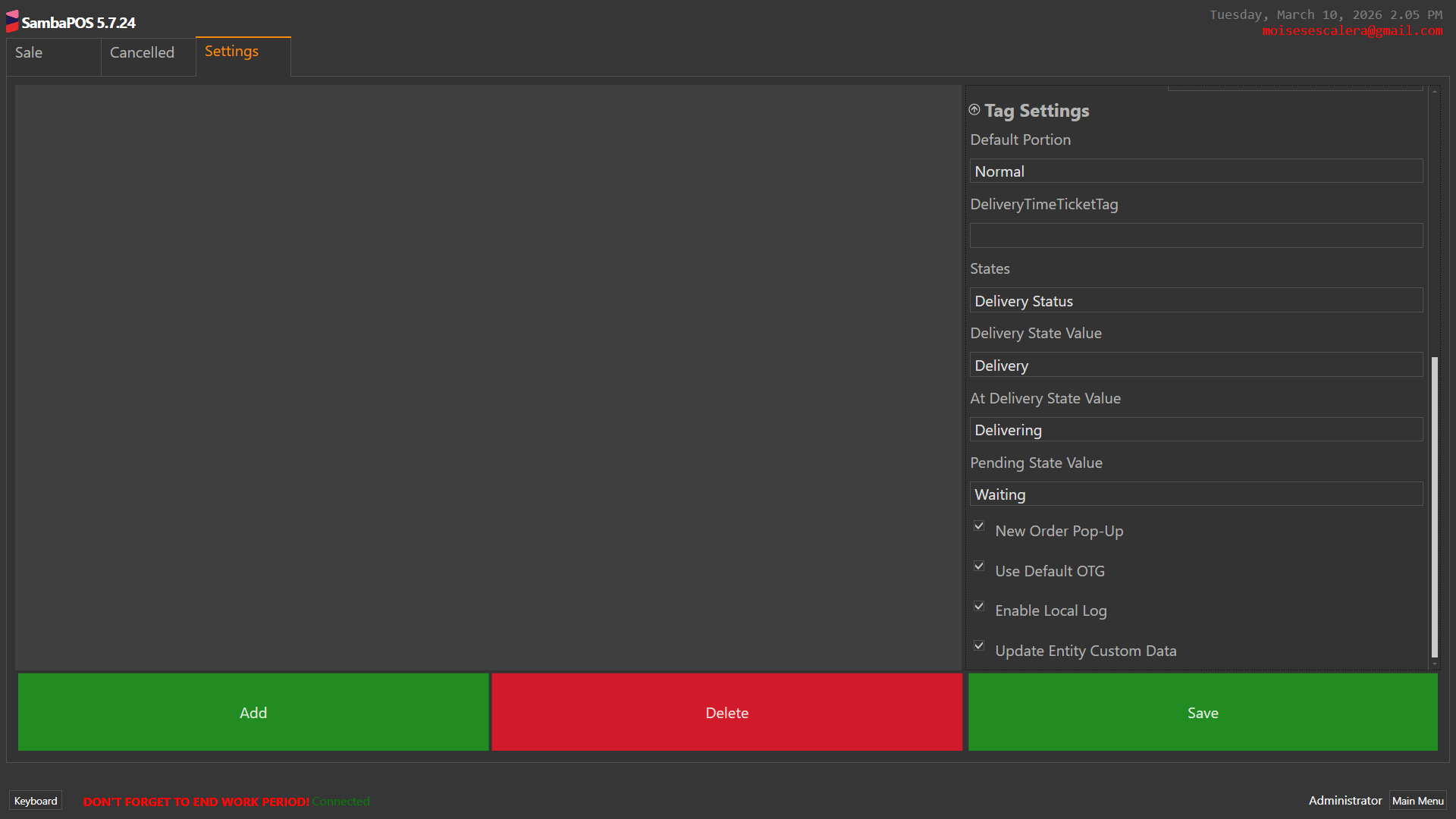Disable Enable Local Log checkbox
This screenshot has height=819, width=1456.
click(x=979, y=607)
